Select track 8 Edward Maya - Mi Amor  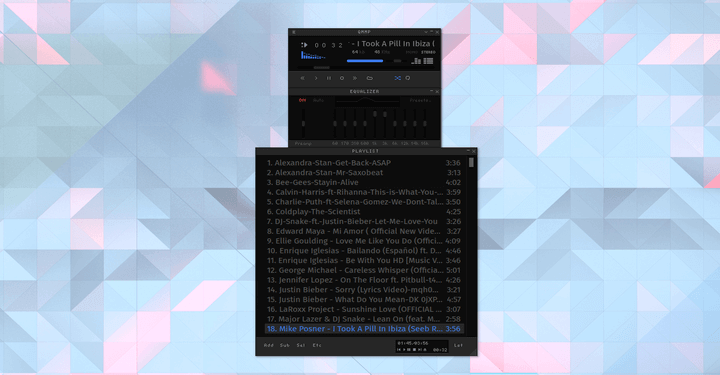click(364, 231)
